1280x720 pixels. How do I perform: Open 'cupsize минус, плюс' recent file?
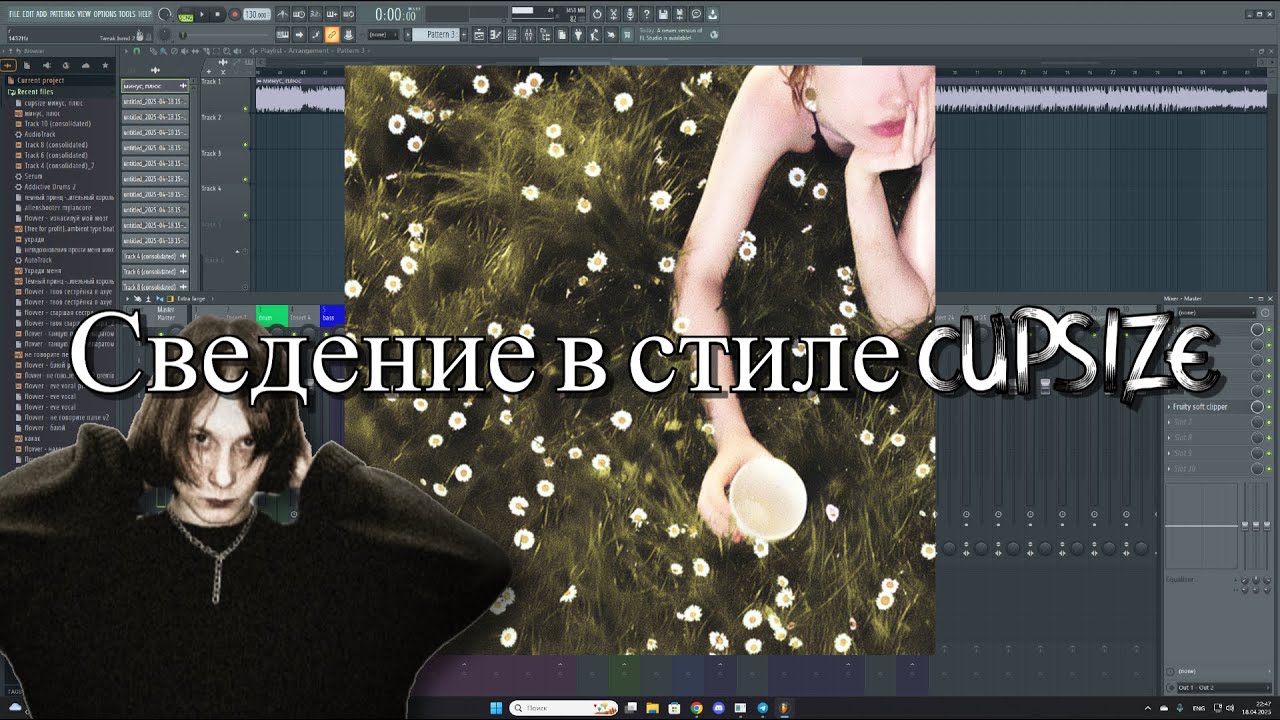tap(54, 103)
